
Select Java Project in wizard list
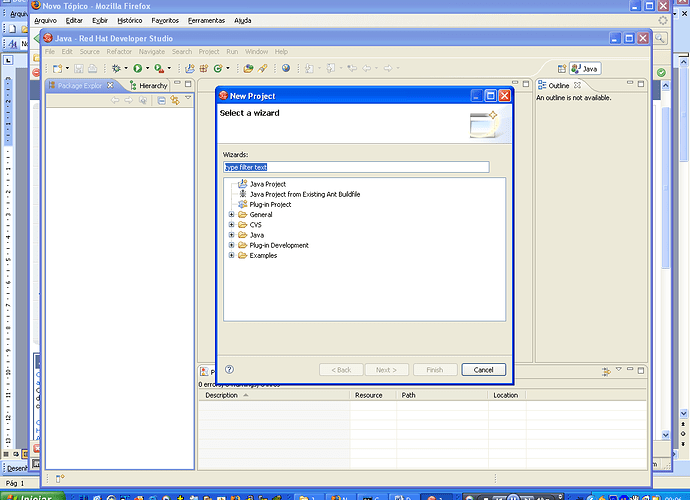coord(268,184)
